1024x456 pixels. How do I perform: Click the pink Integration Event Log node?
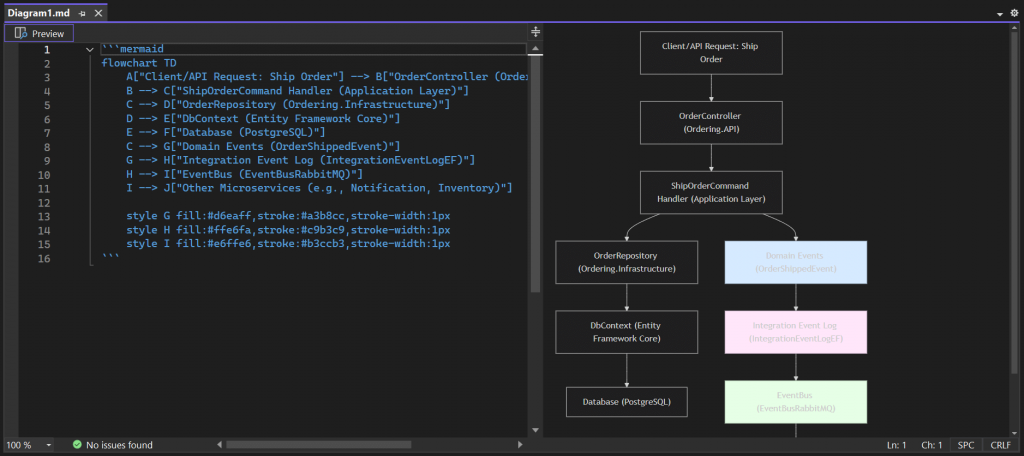coord(795,332)
